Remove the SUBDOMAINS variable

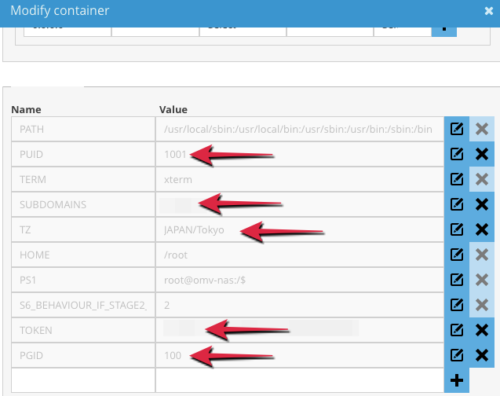pyautogui.click(x=482, y=204)
